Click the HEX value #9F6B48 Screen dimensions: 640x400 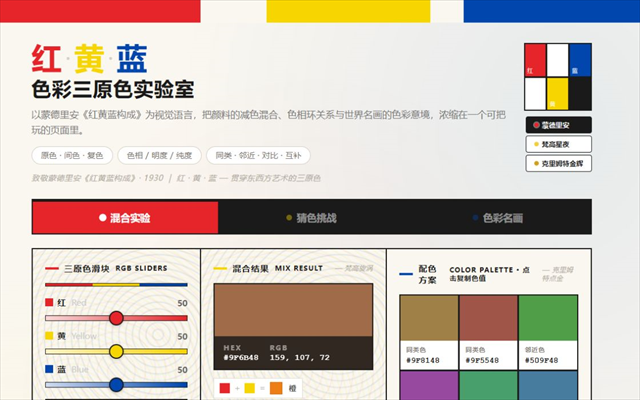[x=241, y=358]
